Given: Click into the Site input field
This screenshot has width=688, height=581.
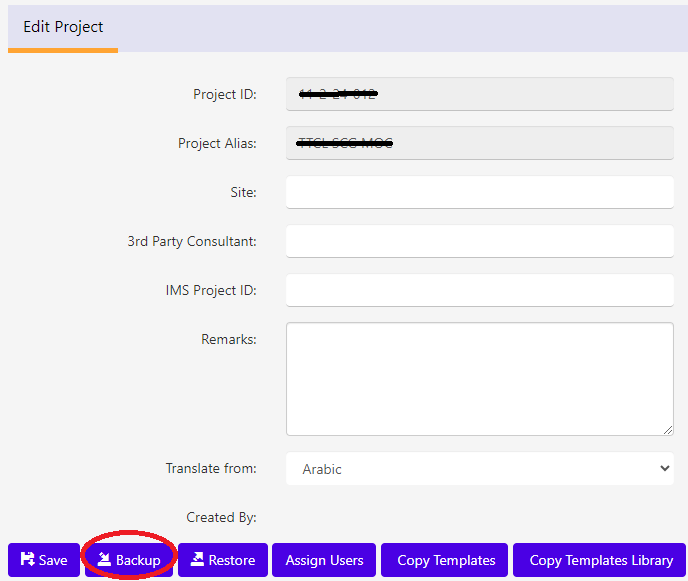Looking at the screenshot, I should [x=479, y=192].
